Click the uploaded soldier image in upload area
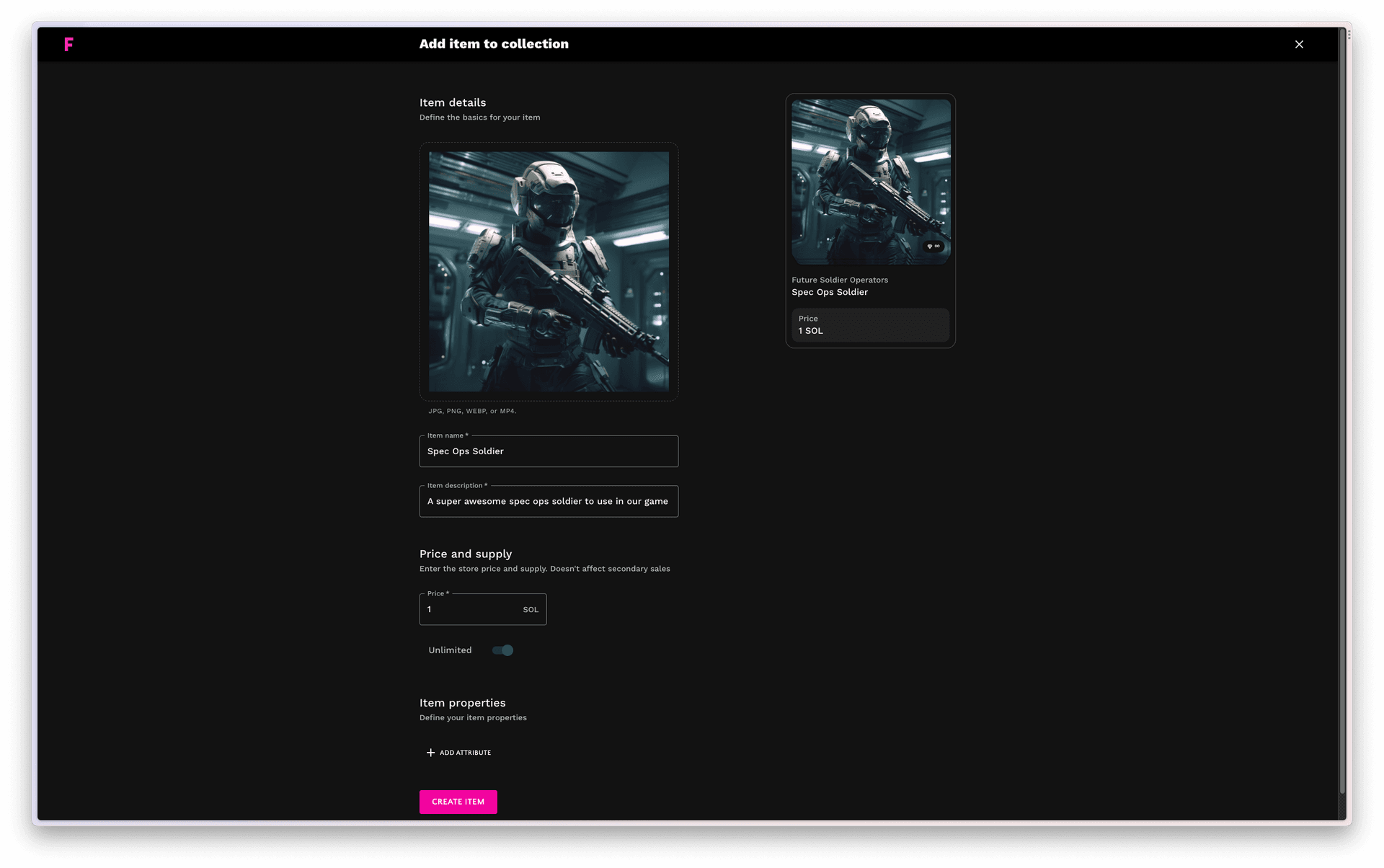Viewport: 1384px width, 868px height. coord(549,271)
